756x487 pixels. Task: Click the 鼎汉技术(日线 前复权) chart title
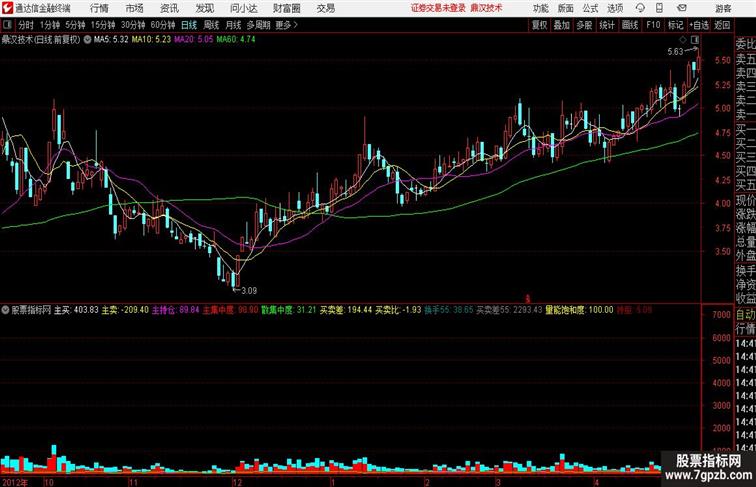[x=40, y=40]
